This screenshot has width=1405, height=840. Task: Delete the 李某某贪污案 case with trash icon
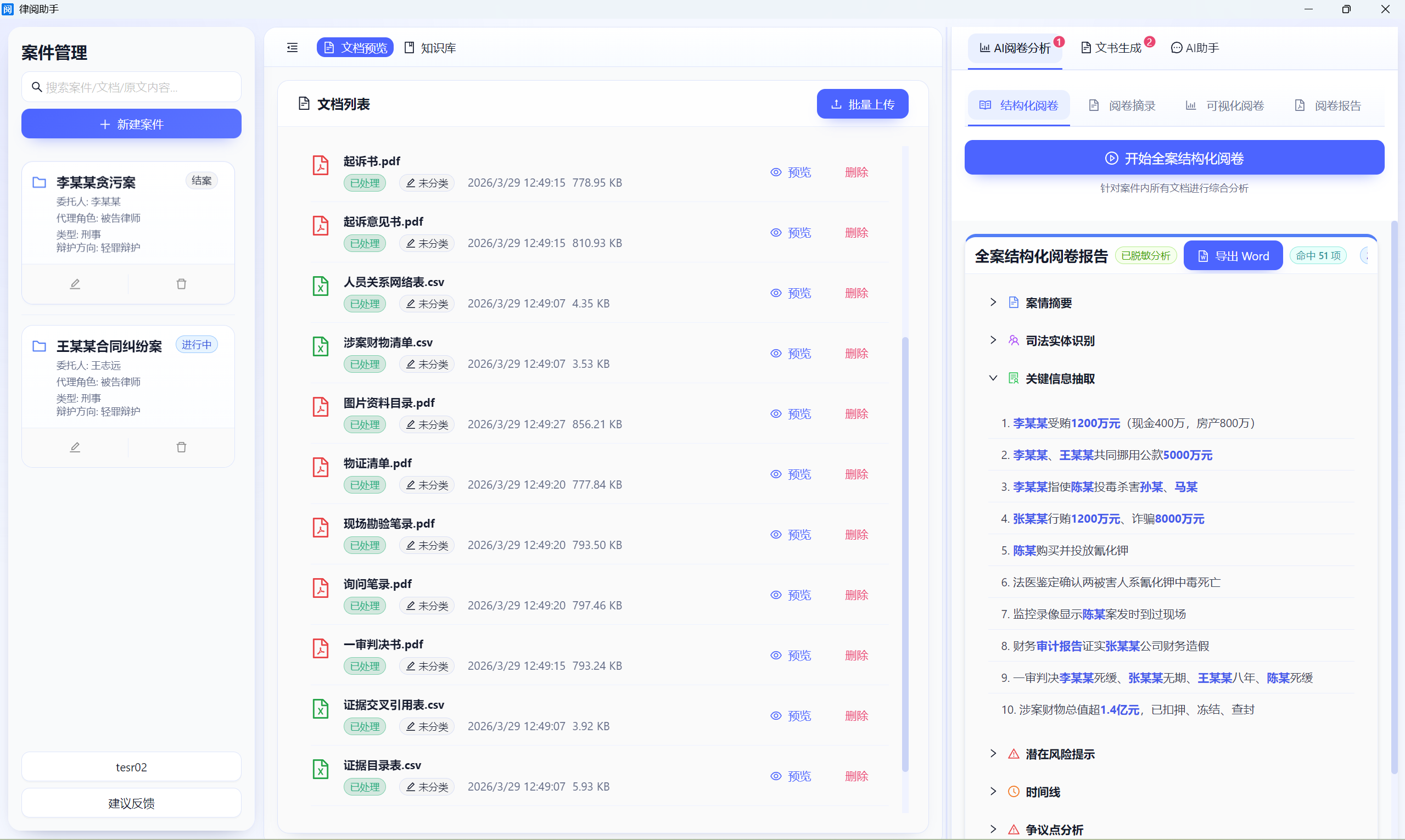(181, 284)
